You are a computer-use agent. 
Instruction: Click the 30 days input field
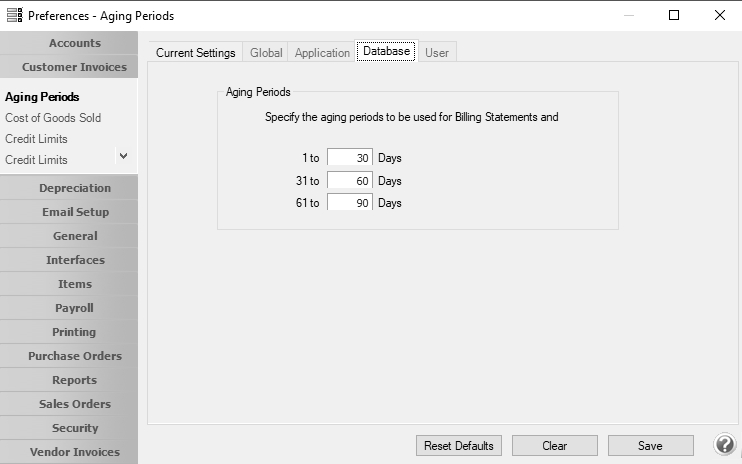point(349,158)
